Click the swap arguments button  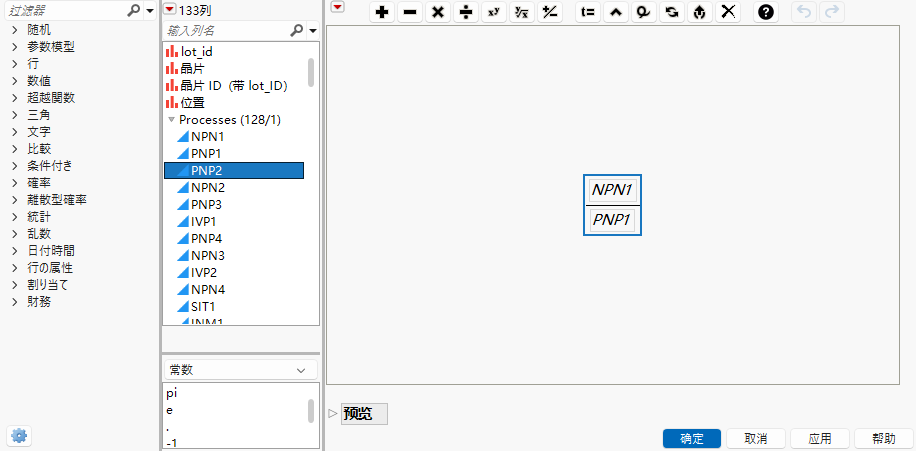(x=672, y=12)
